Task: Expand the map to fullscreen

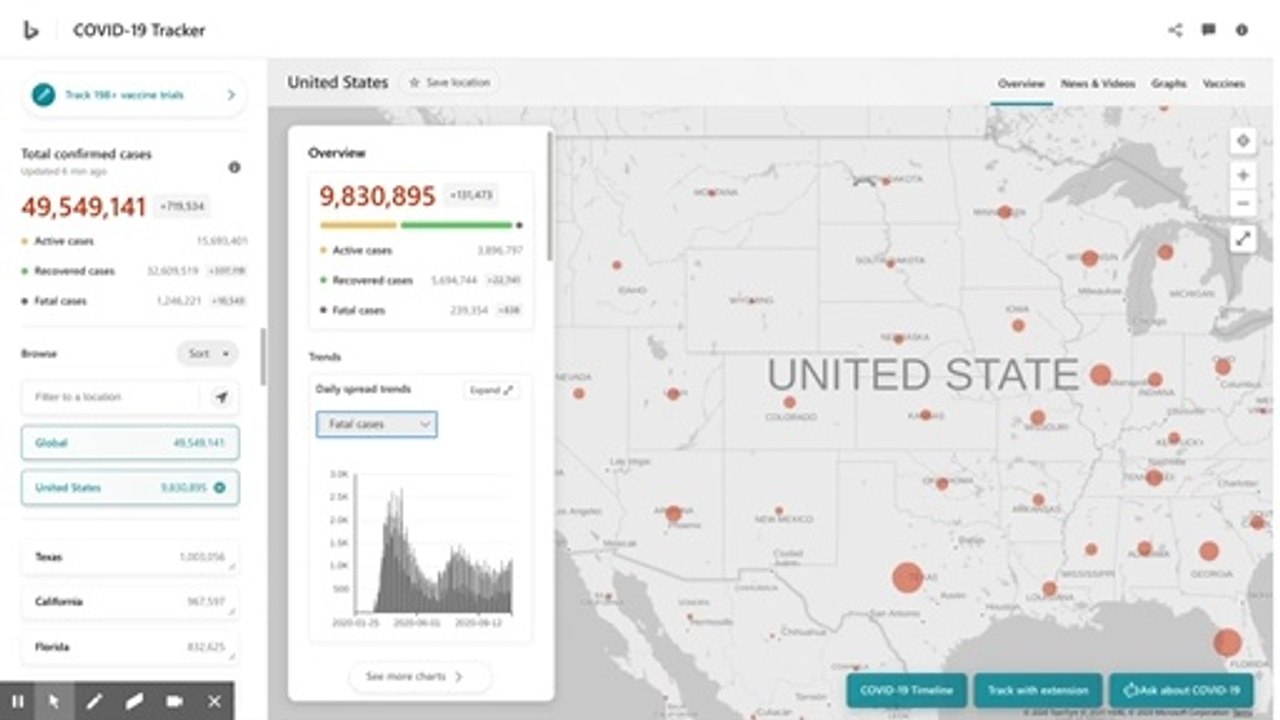Action: pyautogui.click(x=1243, y=239)
